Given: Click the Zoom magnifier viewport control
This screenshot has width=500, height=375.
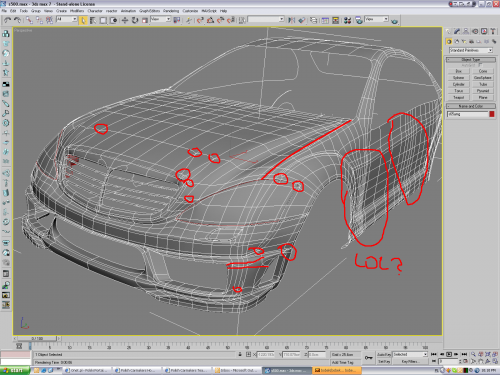Looking at the screenshot, I should click(x=473, y=354).
